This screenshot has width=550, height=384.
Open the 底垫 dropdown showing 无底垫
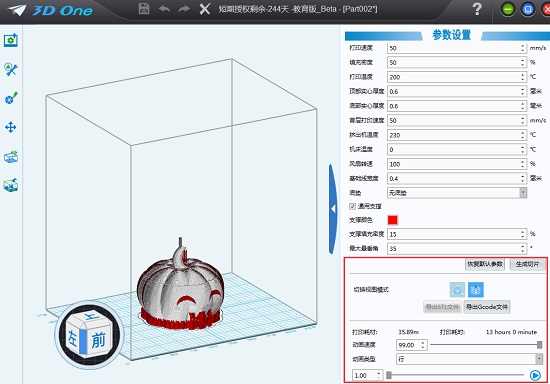click(x=457, y=193)
